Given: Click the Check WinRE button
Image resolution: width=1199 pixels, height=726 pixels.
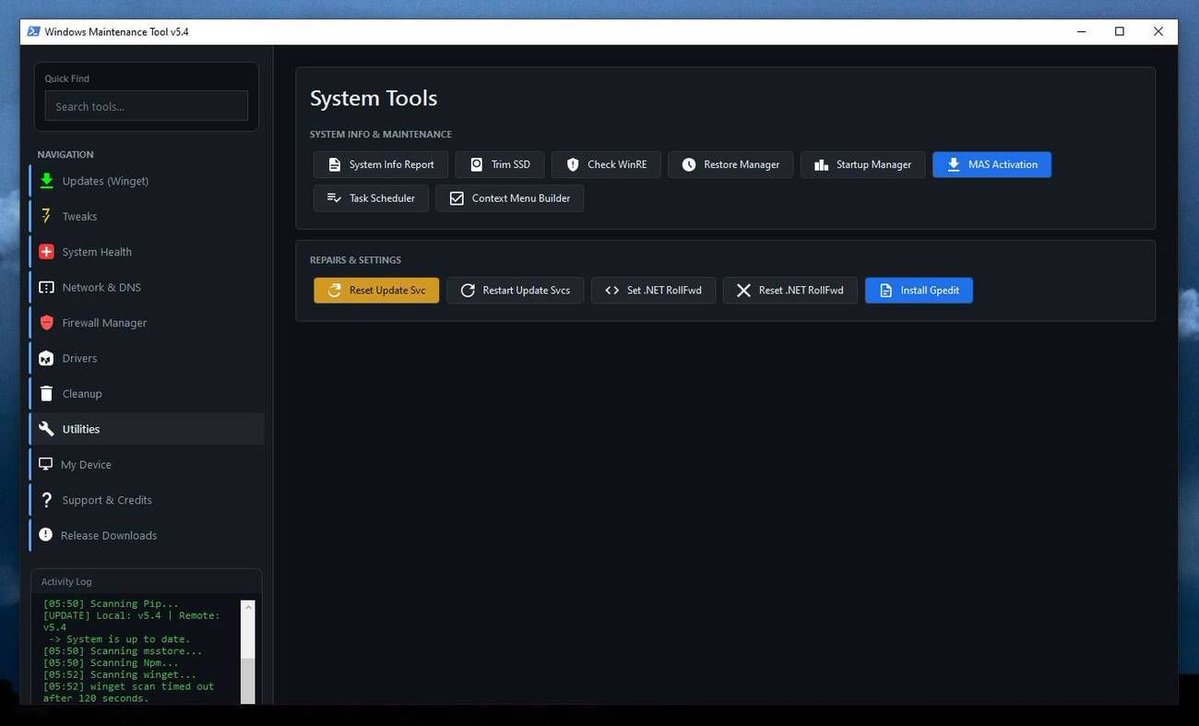Looking at the screenshot, I should (x=606, y=164).
